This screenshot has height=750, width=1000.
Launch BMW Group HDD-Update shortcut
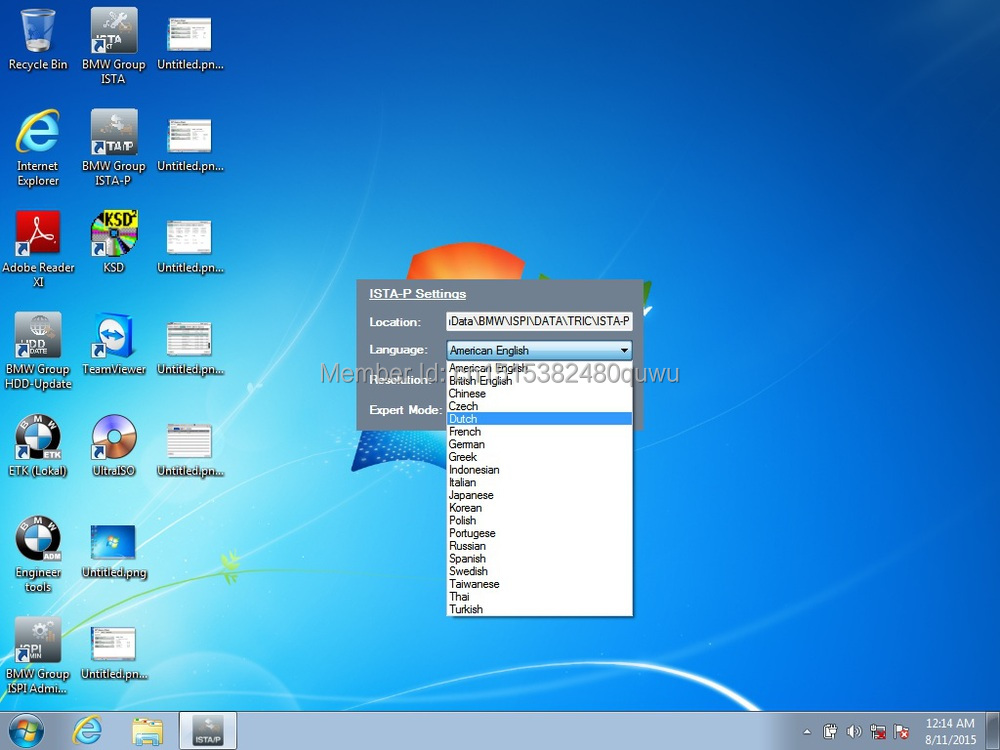click(38, 337)
